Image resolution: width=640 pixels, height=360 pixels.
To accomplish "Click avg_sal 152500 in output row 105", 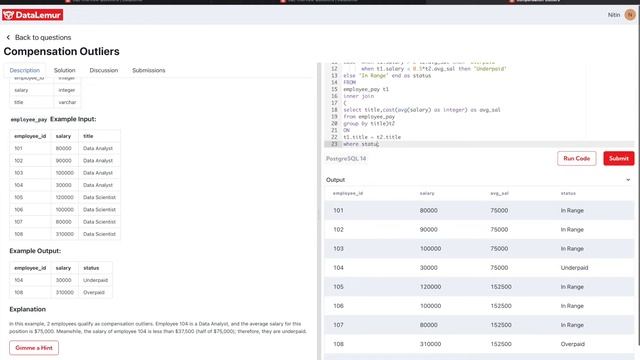I will (501, 287).
